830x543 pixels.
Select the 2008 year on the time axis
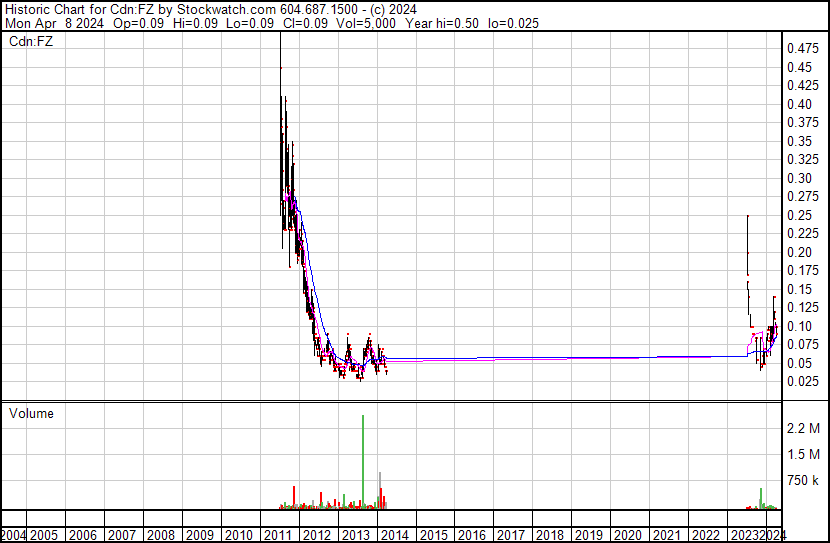161,536
